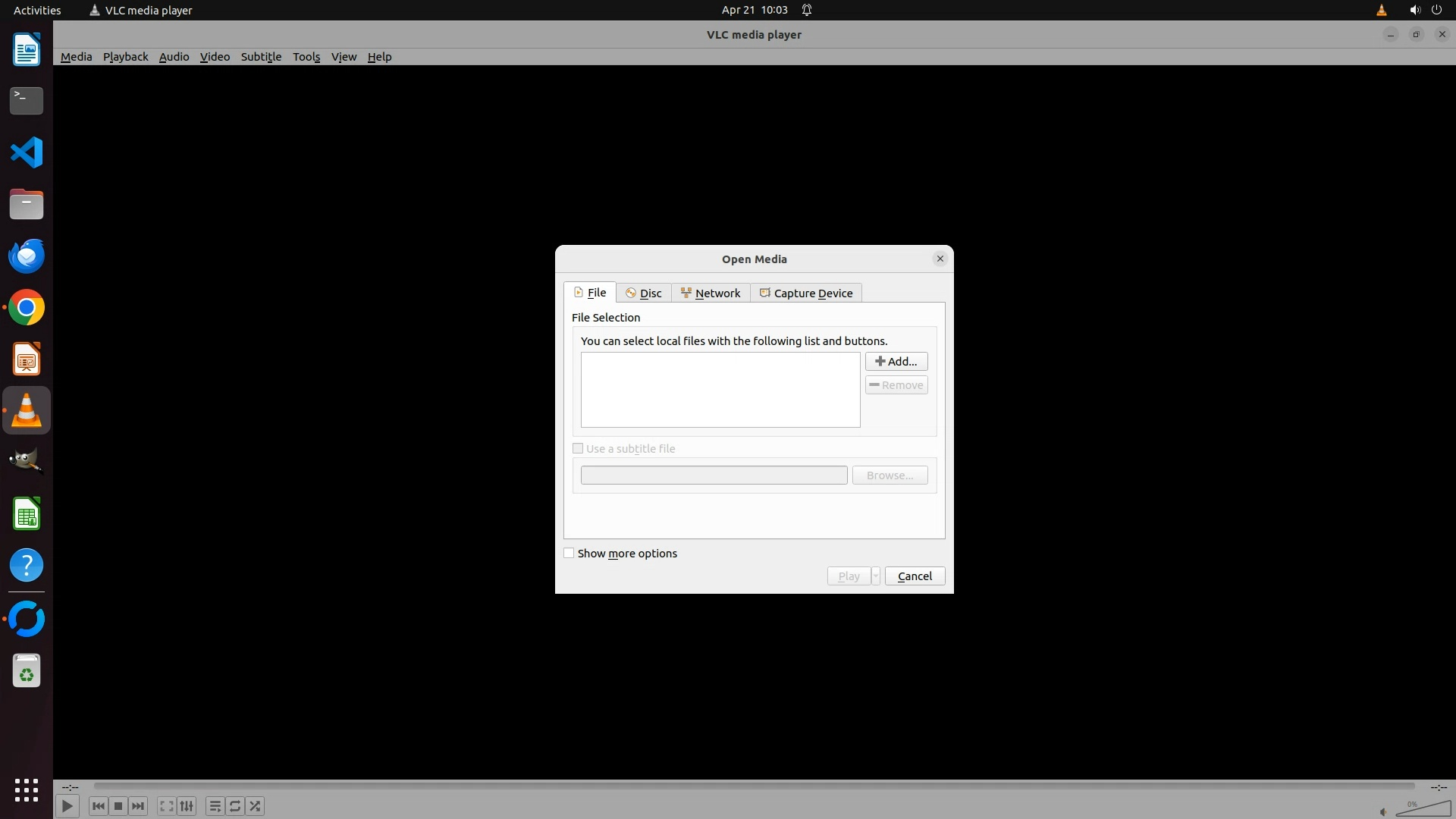Close the Open Media dialog
The image size is (1456, 819).
[940, 259]
